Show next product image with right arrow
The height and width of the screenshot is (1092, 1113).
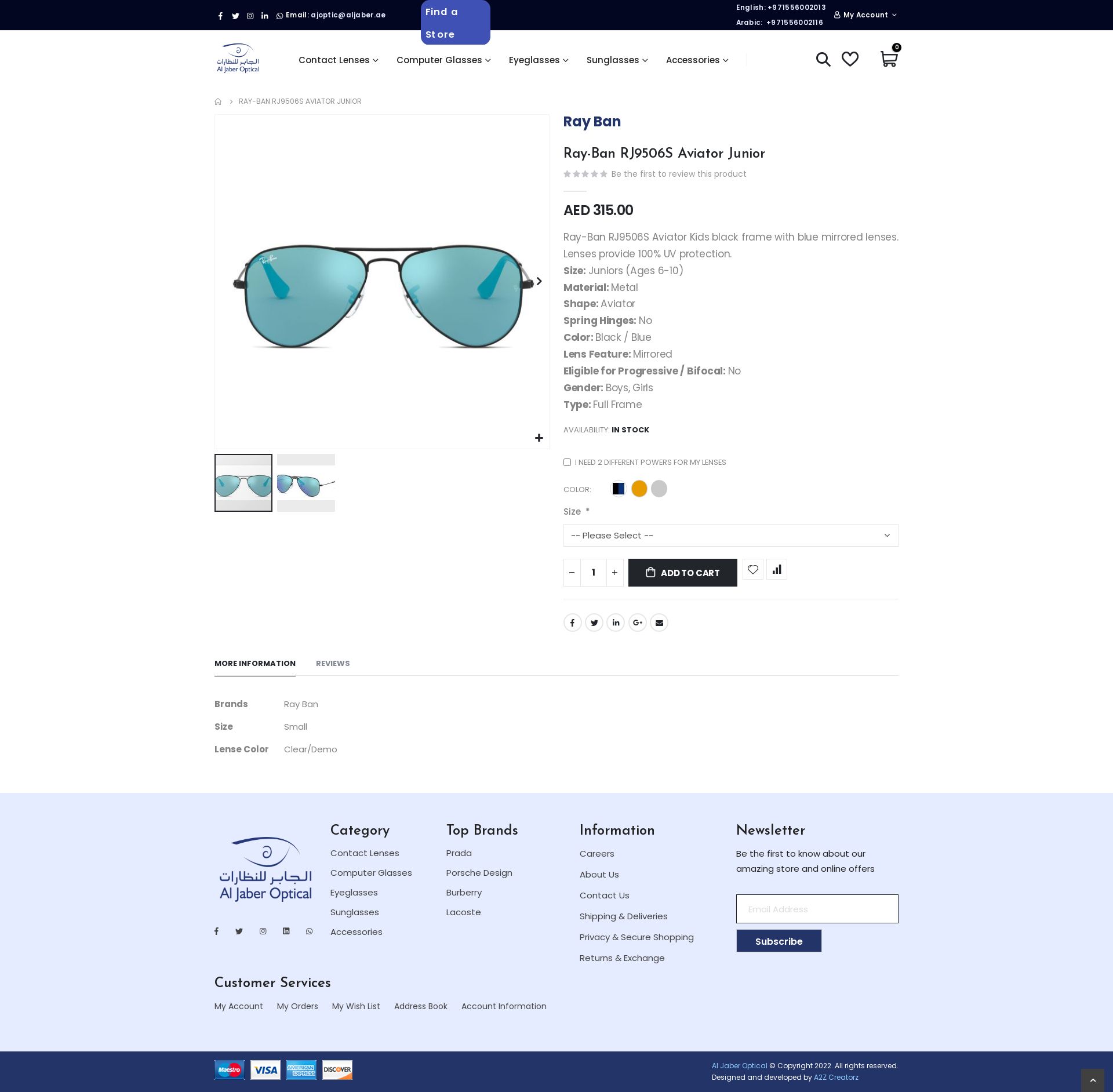[x=539, y=281]
